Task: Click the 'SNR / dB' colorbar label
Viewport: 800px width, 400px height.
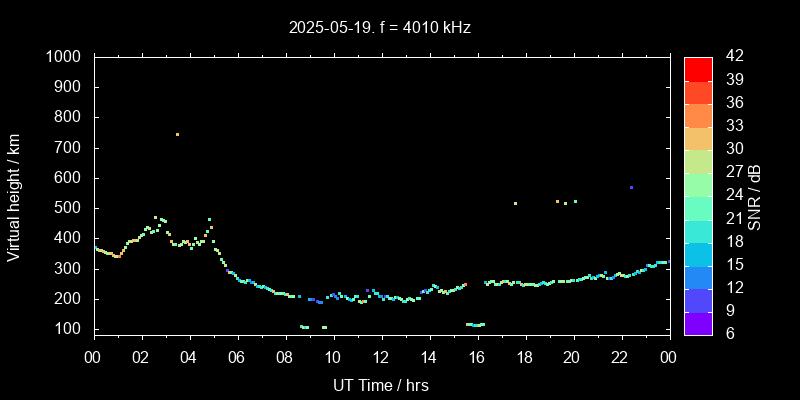Action: tap(755, 196)
